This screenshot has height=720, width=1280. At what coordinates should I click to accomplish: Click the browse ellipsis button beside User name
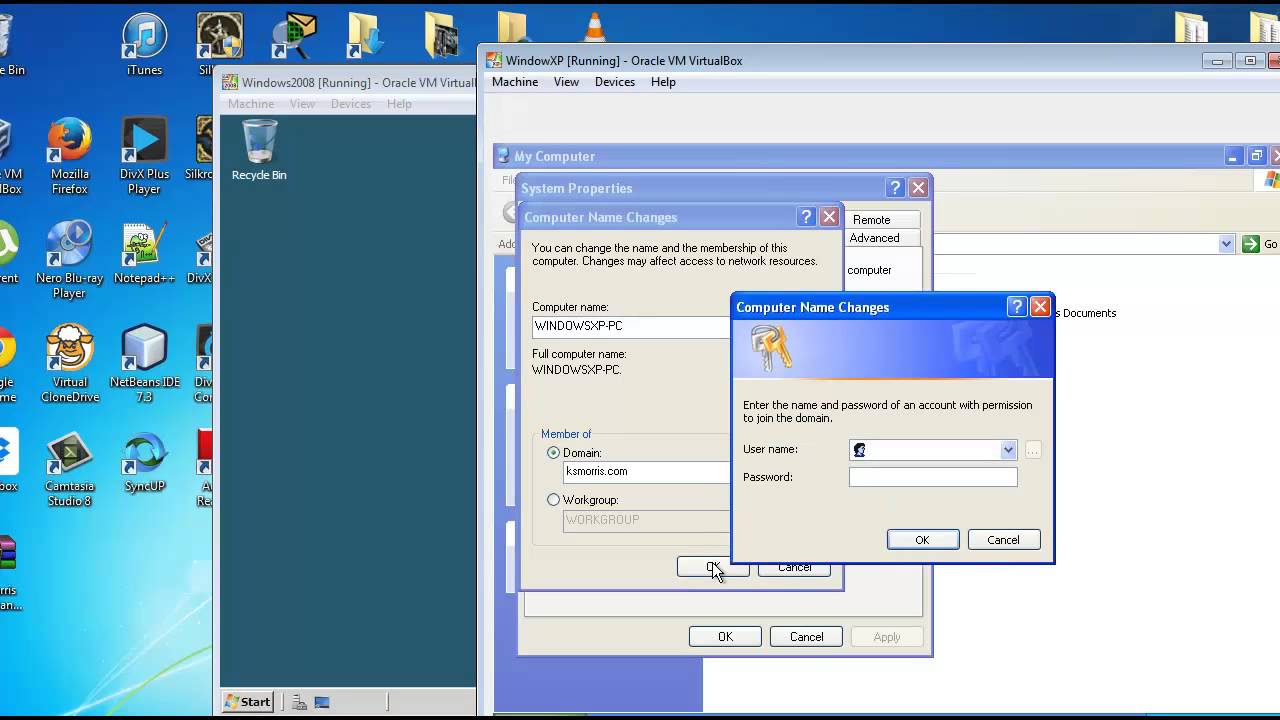point(1033,450)
